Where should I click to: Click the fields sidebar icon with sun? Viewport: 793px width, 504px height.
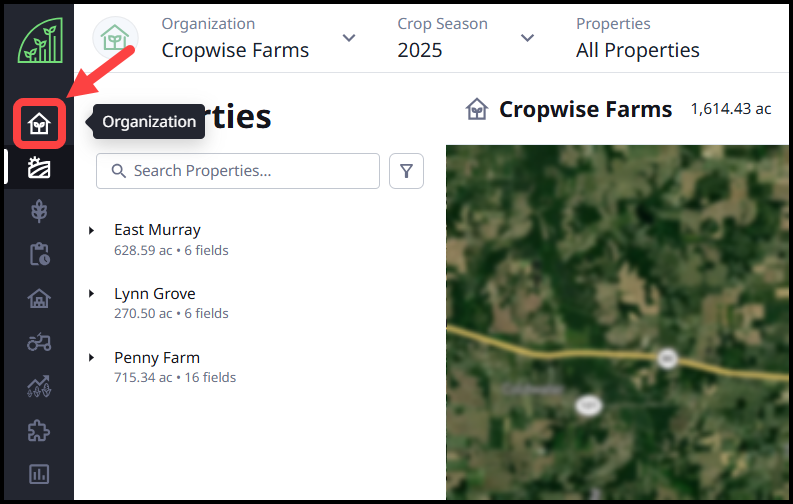click(39, 167)
